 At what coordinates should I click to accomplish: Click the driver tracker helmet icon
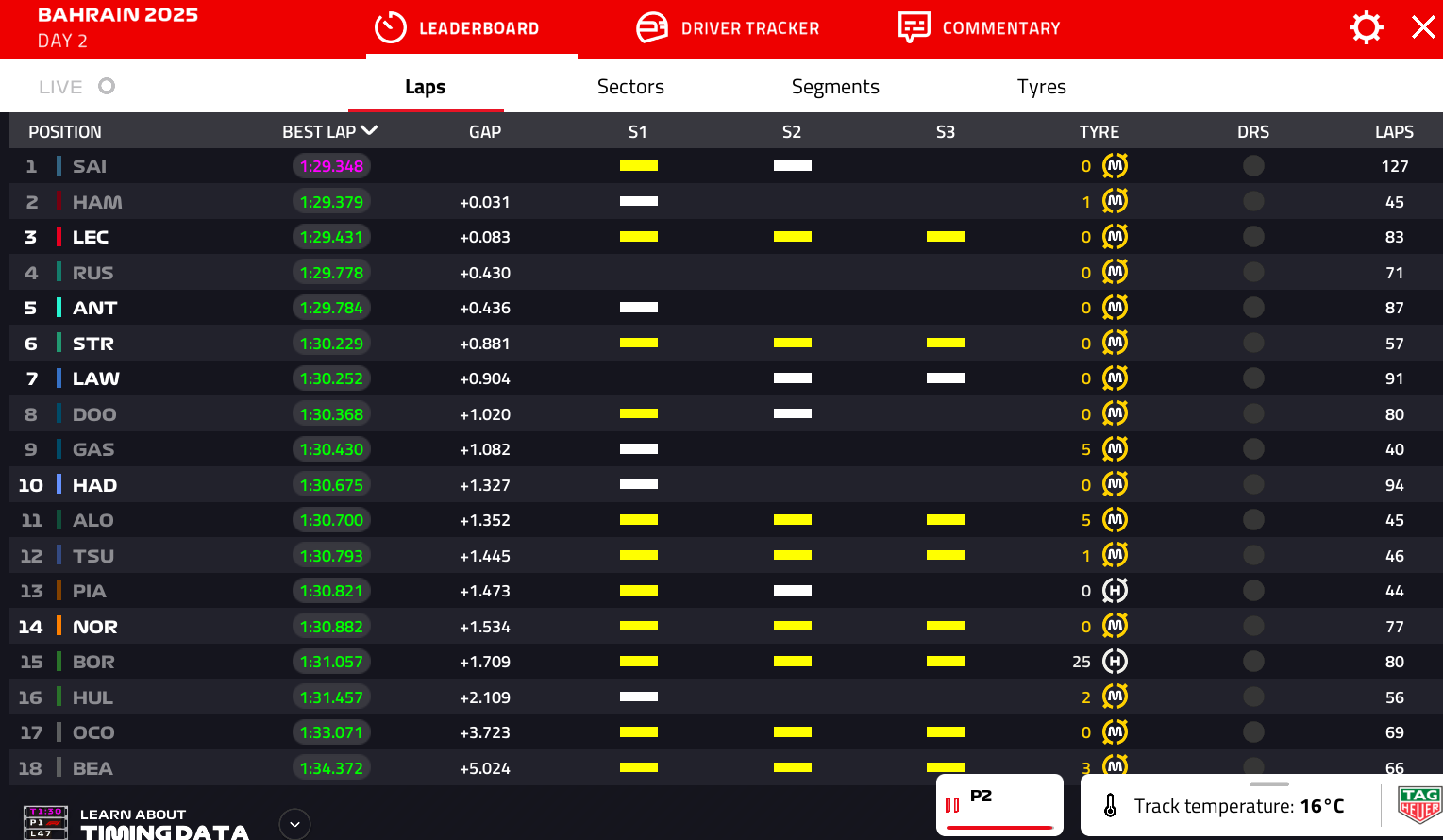[652, 28]
